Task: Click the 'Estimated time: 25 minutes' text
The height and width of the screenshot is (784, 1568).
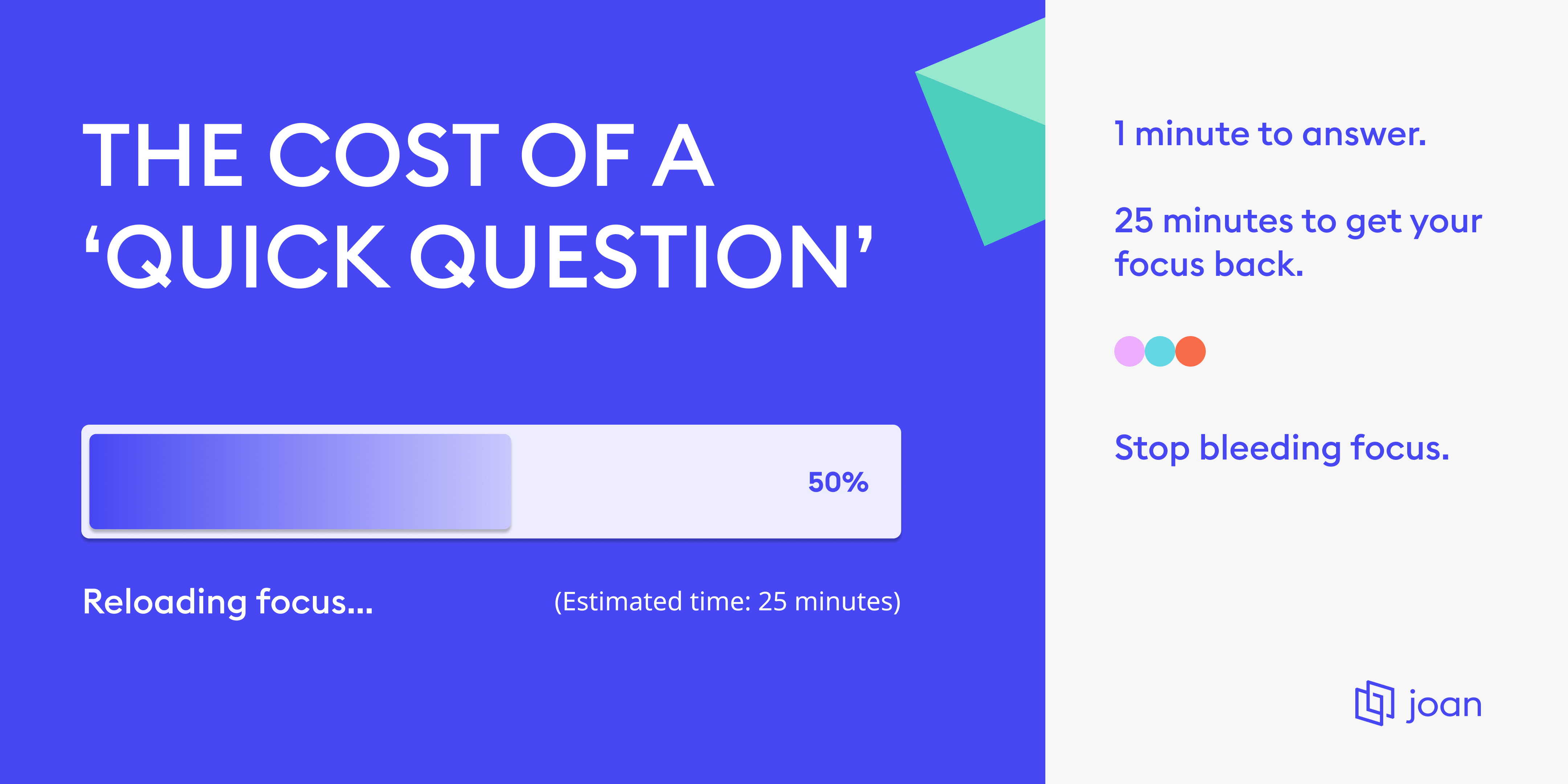Action: point(727,601)
